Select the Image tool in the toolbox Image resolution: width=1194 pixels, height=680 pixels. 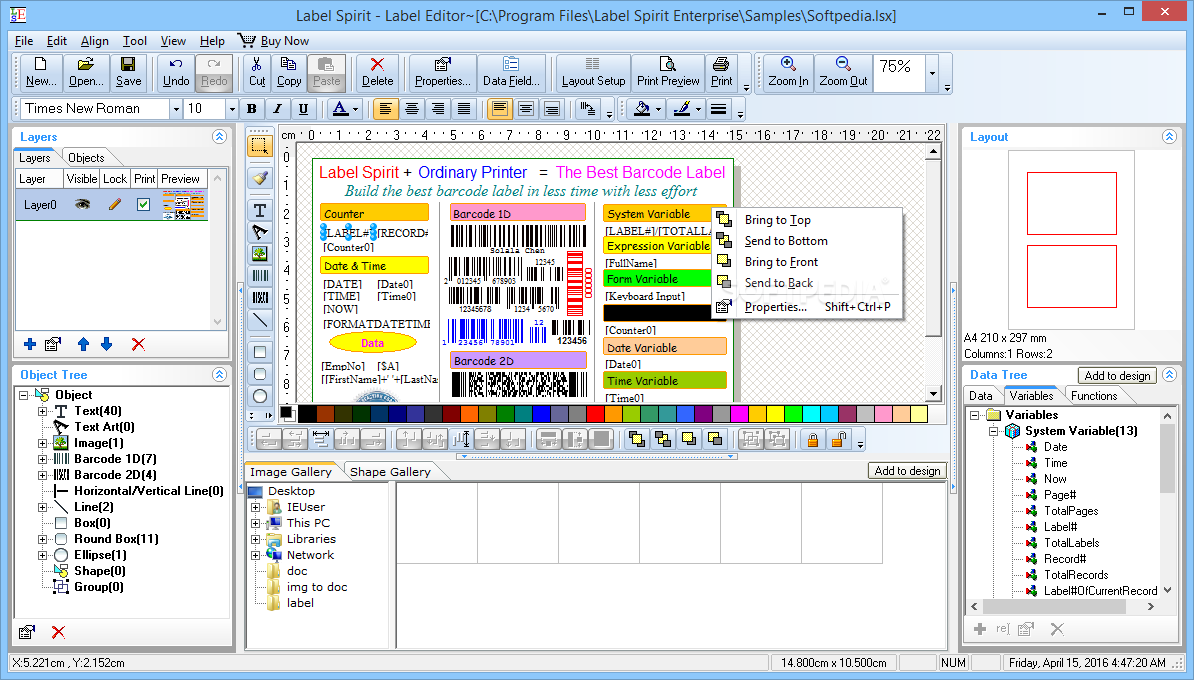[x=260, y=254]
